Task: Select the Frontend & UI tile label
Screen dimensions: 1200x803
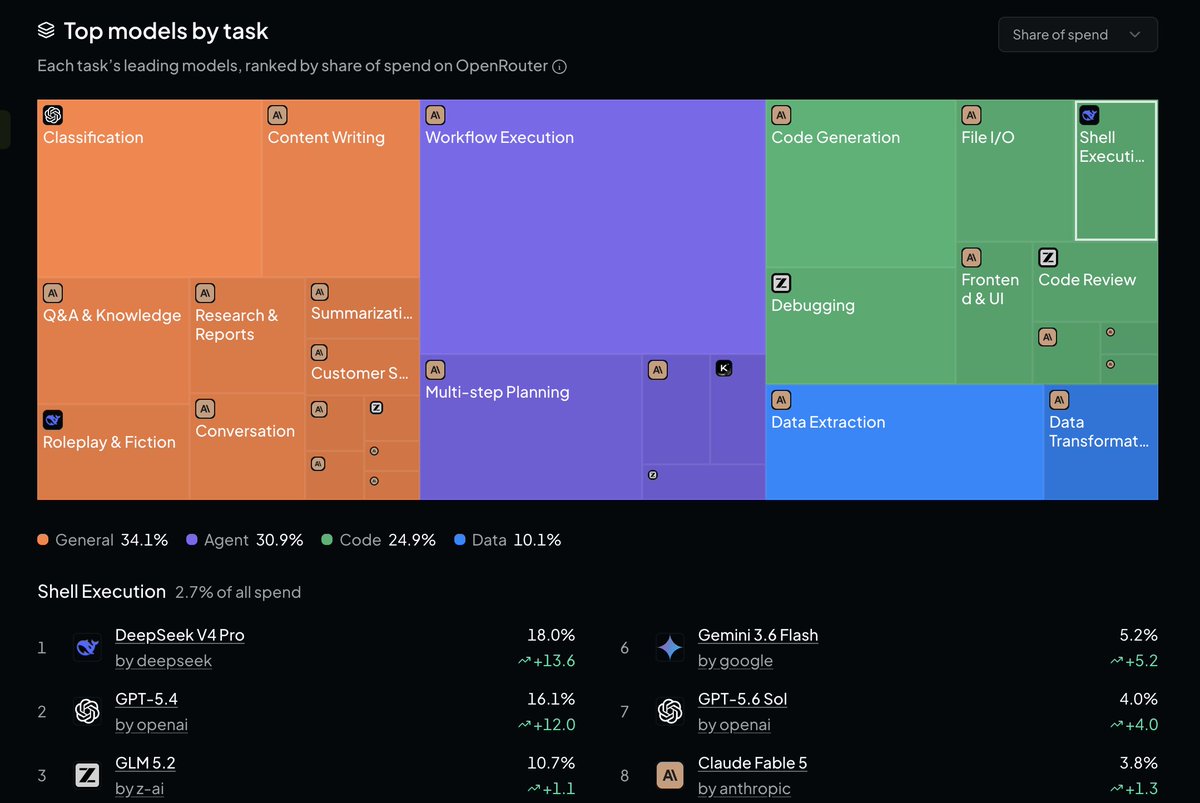Action: (990, 289)
